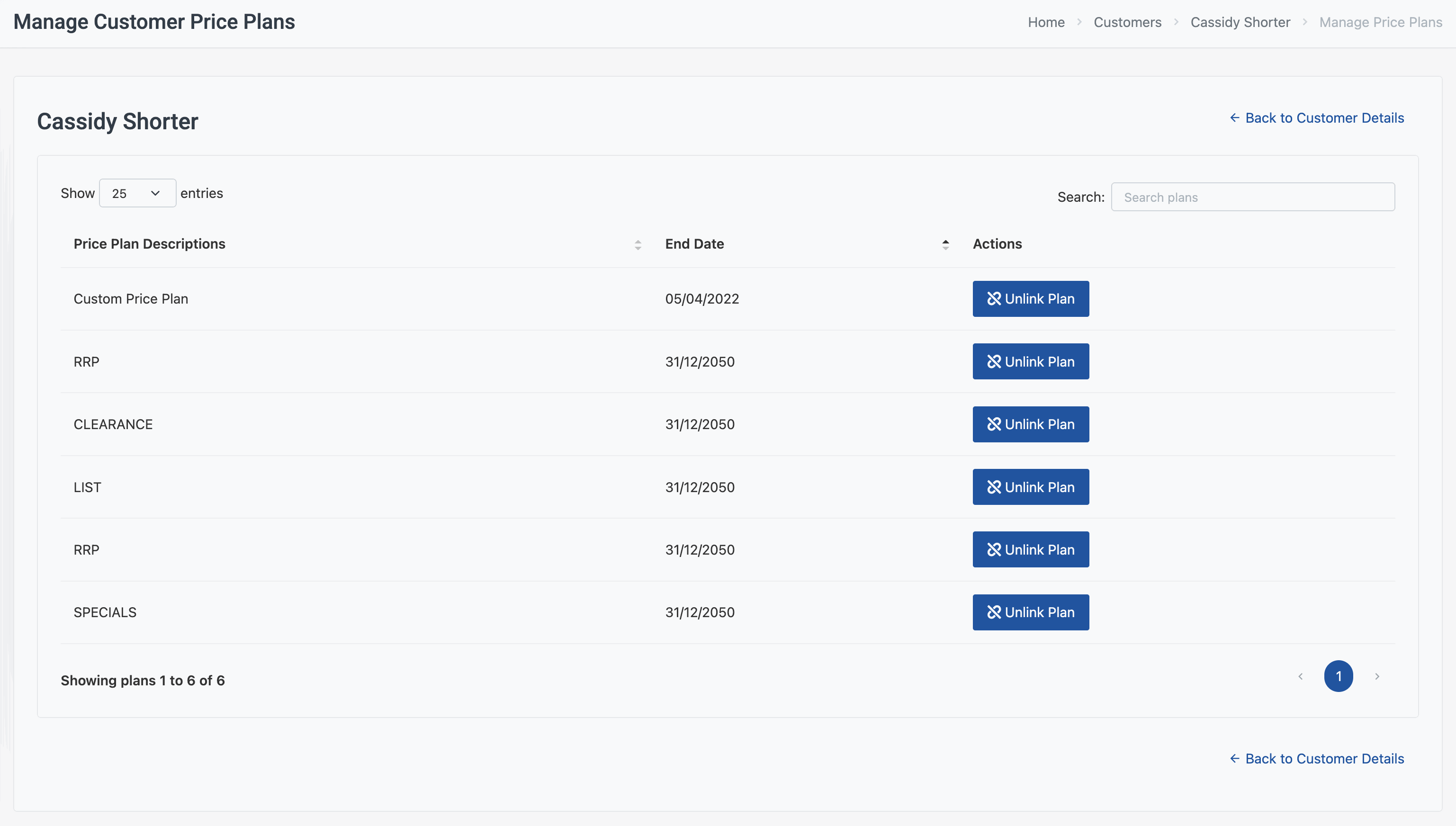This screenshot has width=1456, height=826.
Task: Open the Show entries dropdown
Action: click(x=137, y=193)
